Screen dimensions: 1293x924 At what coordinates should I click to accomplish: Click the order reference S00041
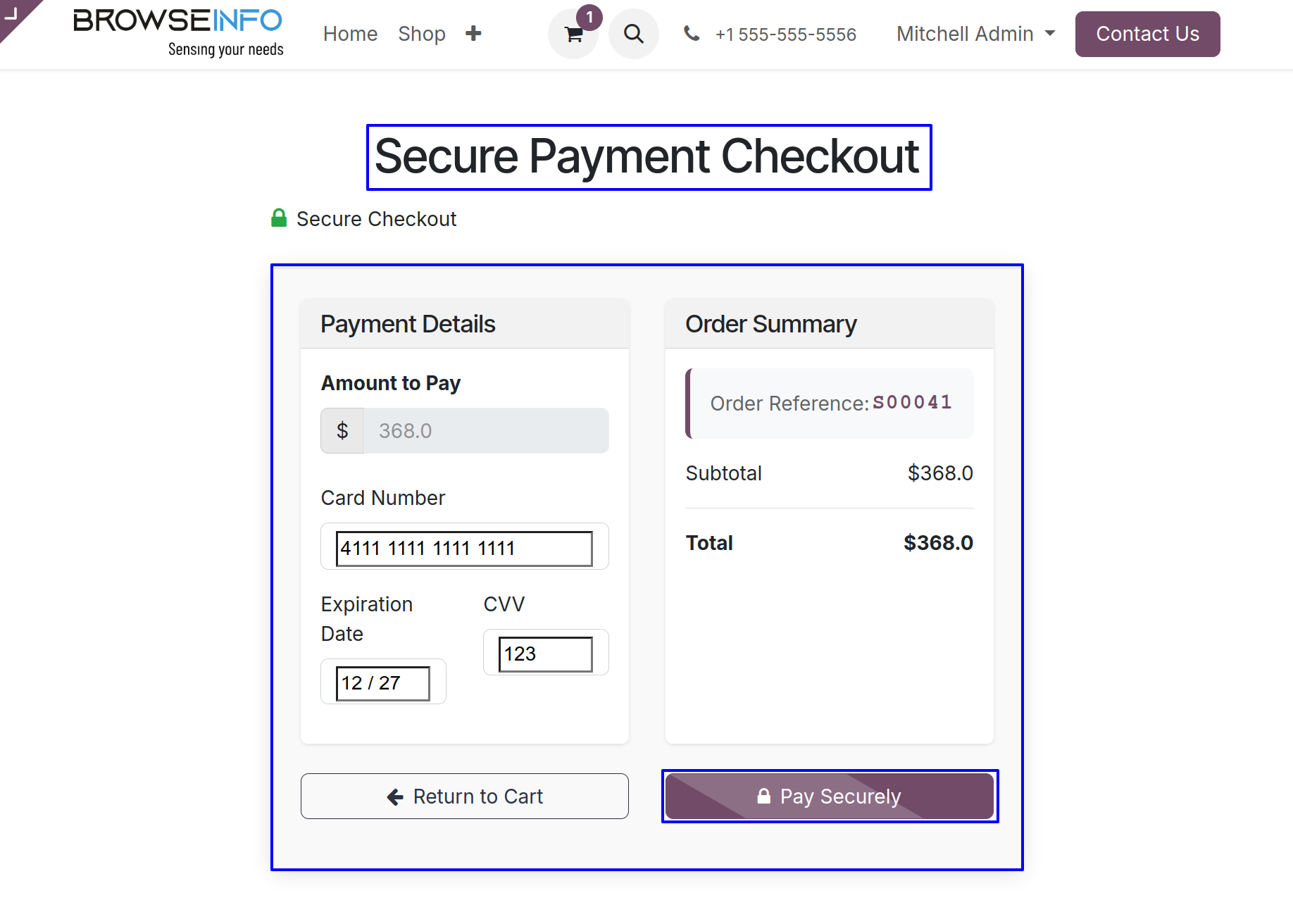[912, 402]
